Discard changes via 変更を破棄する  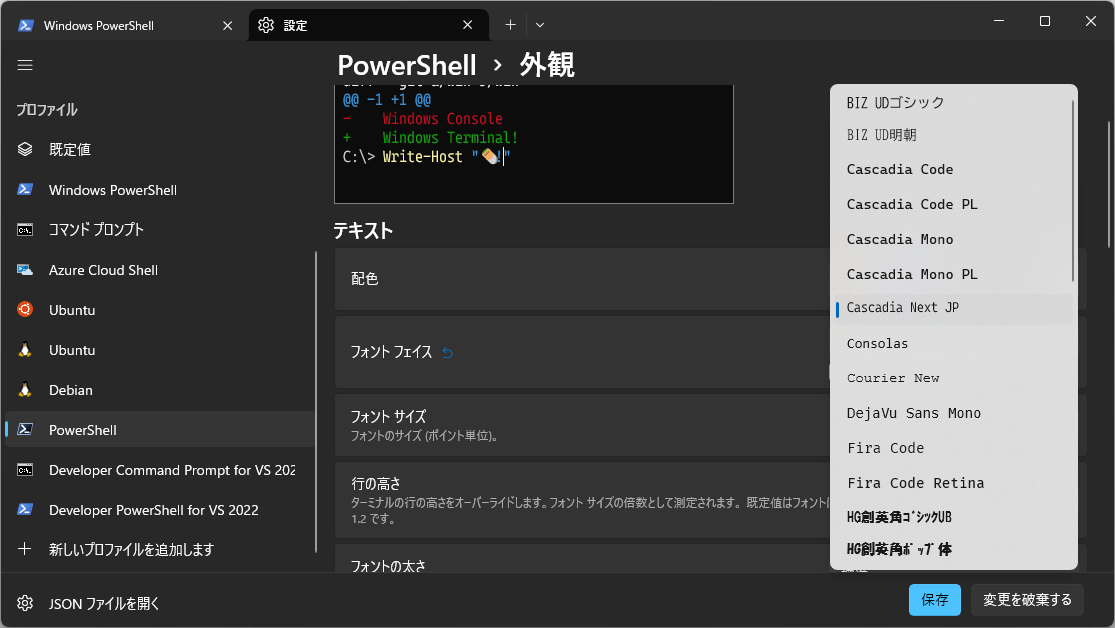pyautogui.click(x=1027, y=600)
